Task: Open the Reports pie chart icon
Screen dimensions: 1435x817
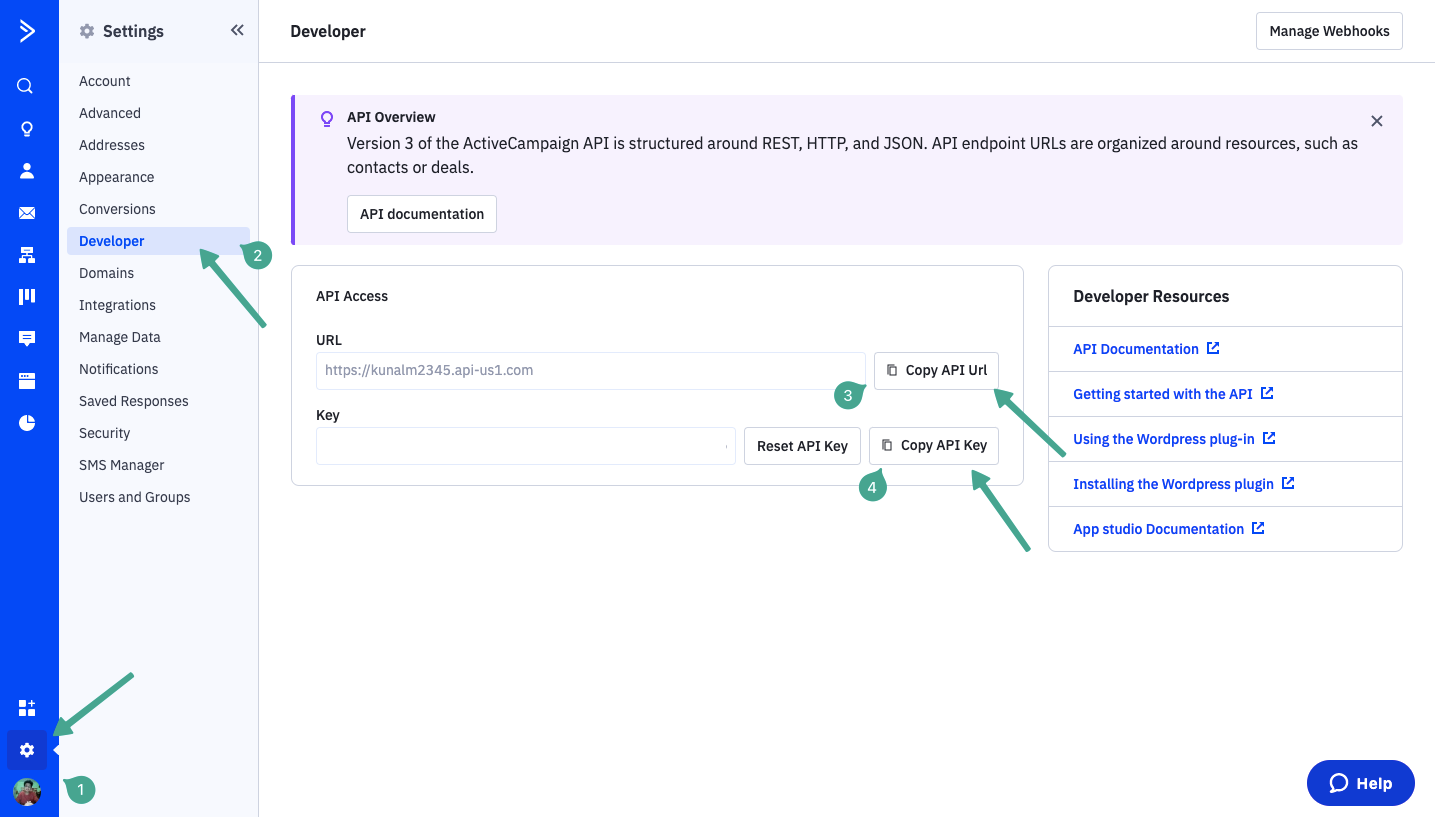Action: coord(27,423)
